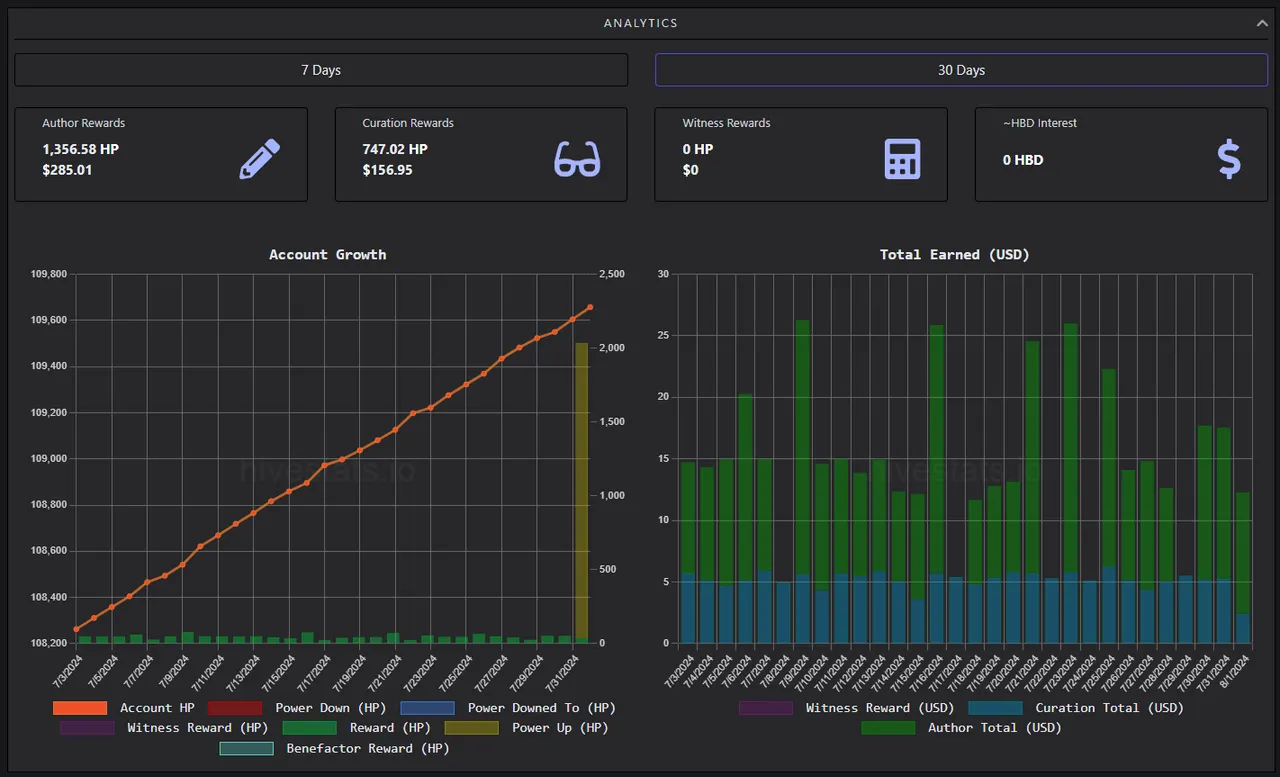Toggle Witness Reward (USD) legend entry
1280x777 pixels.
tap(847, 707)
